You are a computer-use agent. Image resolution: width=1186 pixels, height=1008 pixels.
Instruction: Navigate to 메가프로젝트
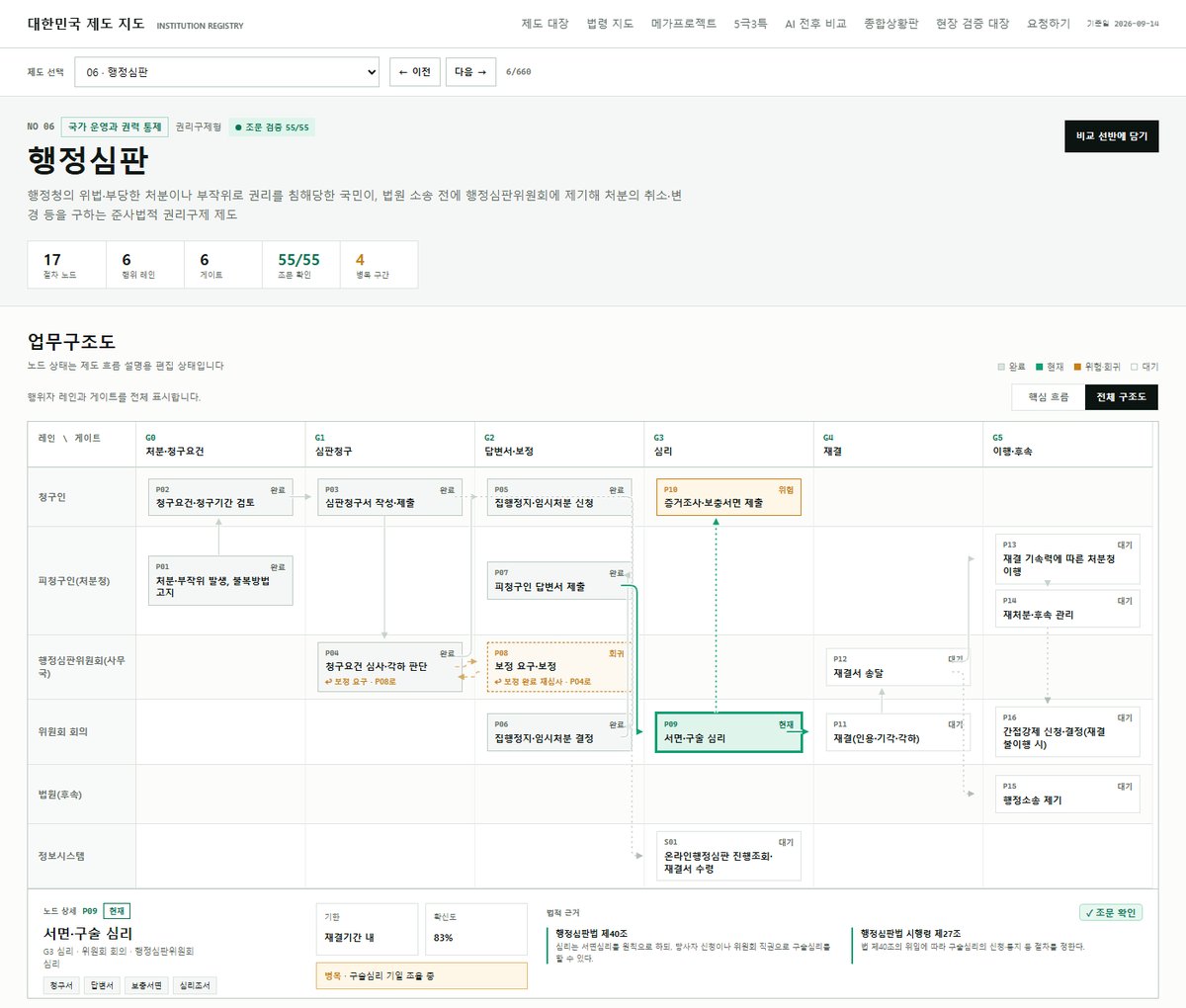point(684,24)
